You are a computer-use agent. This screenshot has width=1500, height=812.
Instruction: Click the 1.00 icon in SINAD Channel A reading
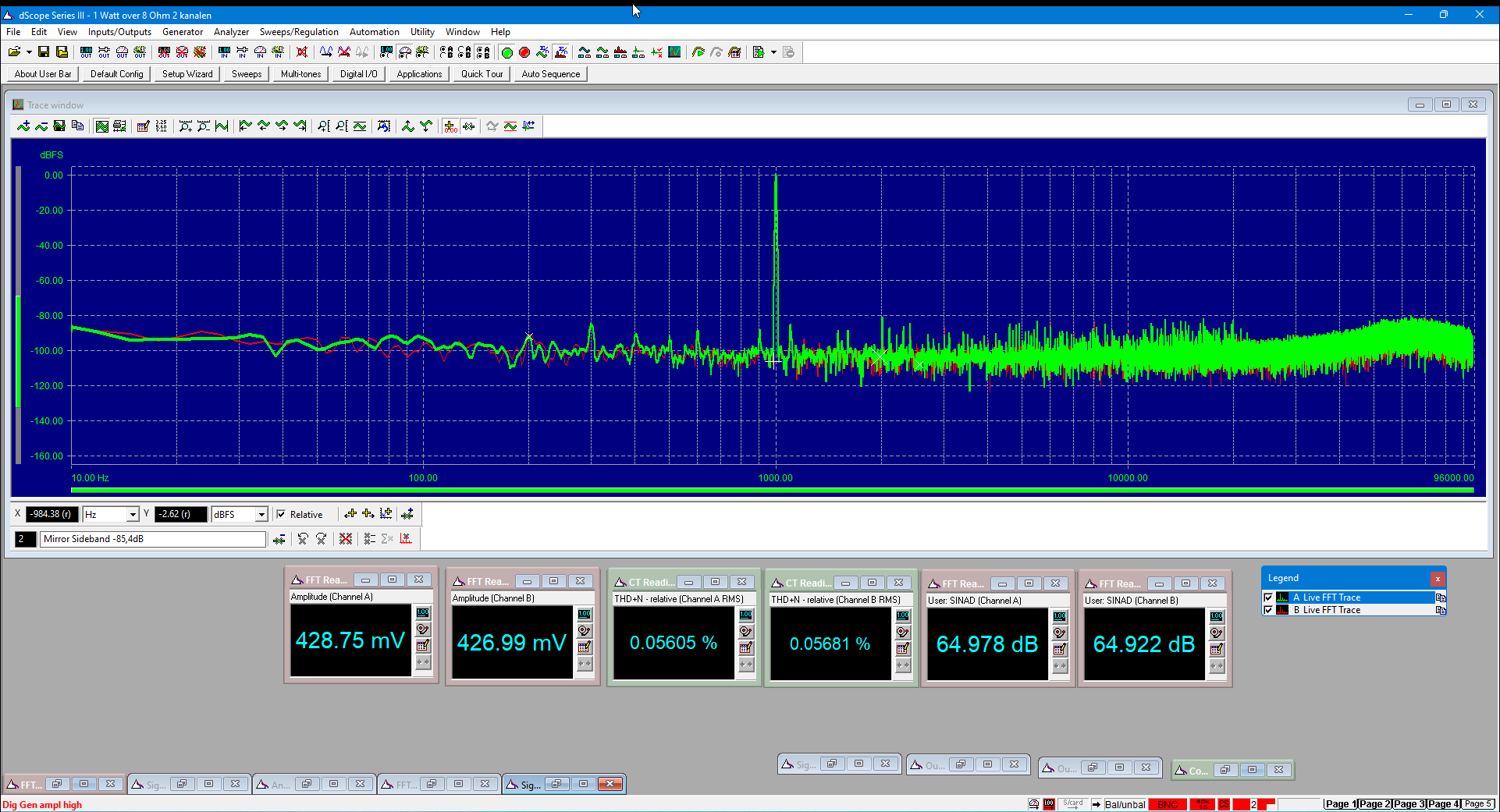pyautogui.click(x=1060, y=617)
